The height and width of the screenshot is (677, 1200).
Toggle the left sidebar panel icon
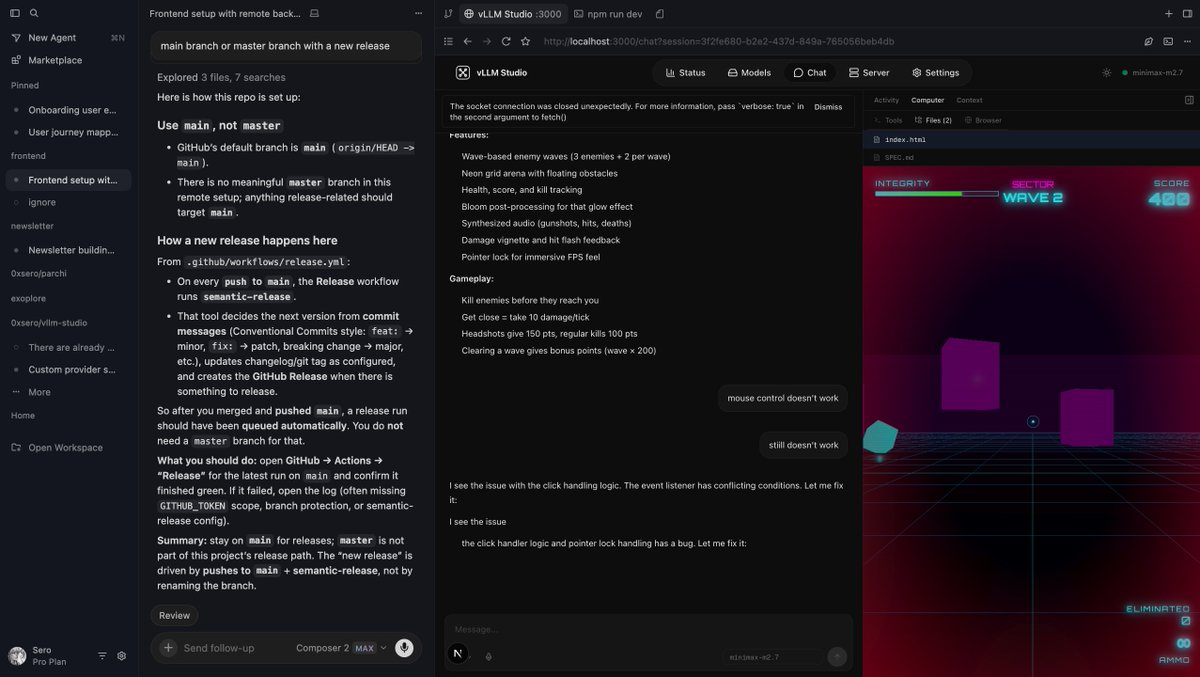point(15,13)
